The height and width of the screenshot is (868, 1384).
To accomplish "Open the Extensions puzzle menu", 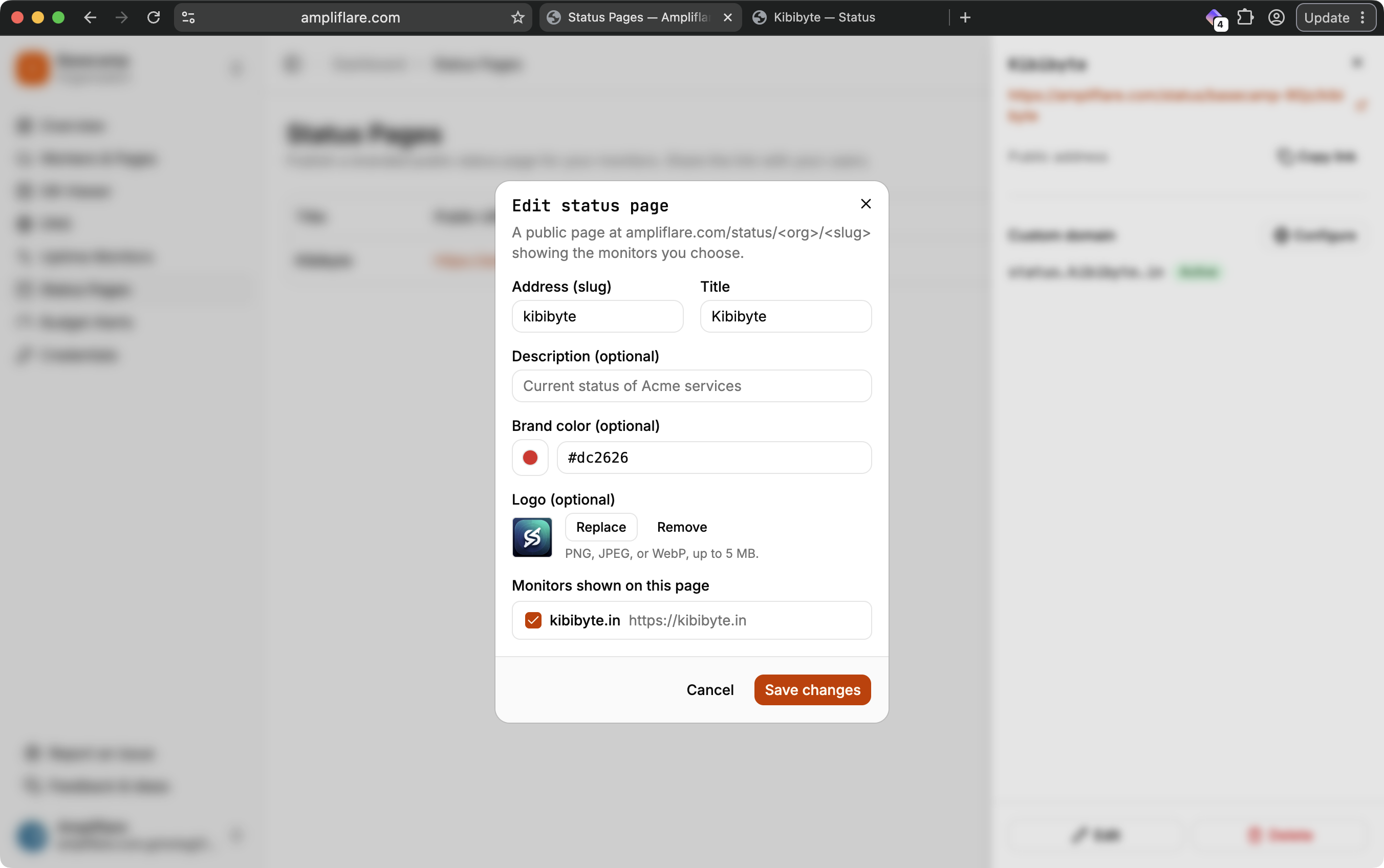I will (1245, 17).
